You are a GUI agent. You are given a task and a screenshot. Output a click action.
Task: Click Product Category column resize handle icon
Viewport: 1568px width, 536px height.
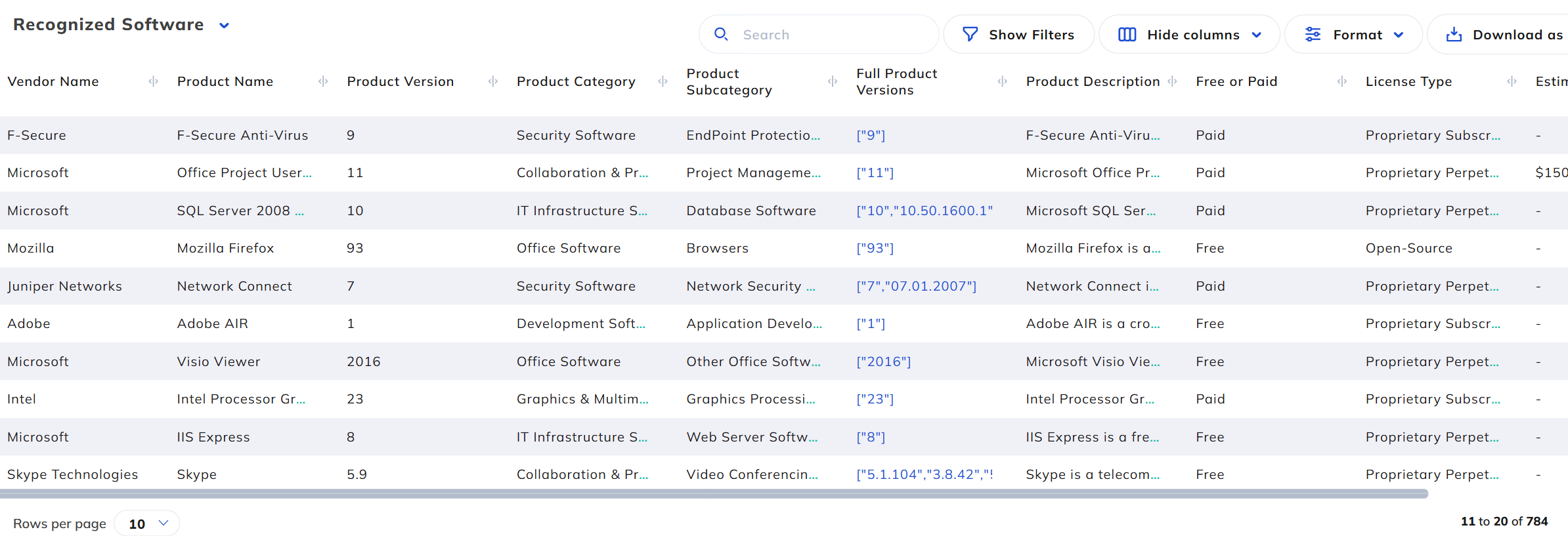(663, 81)
